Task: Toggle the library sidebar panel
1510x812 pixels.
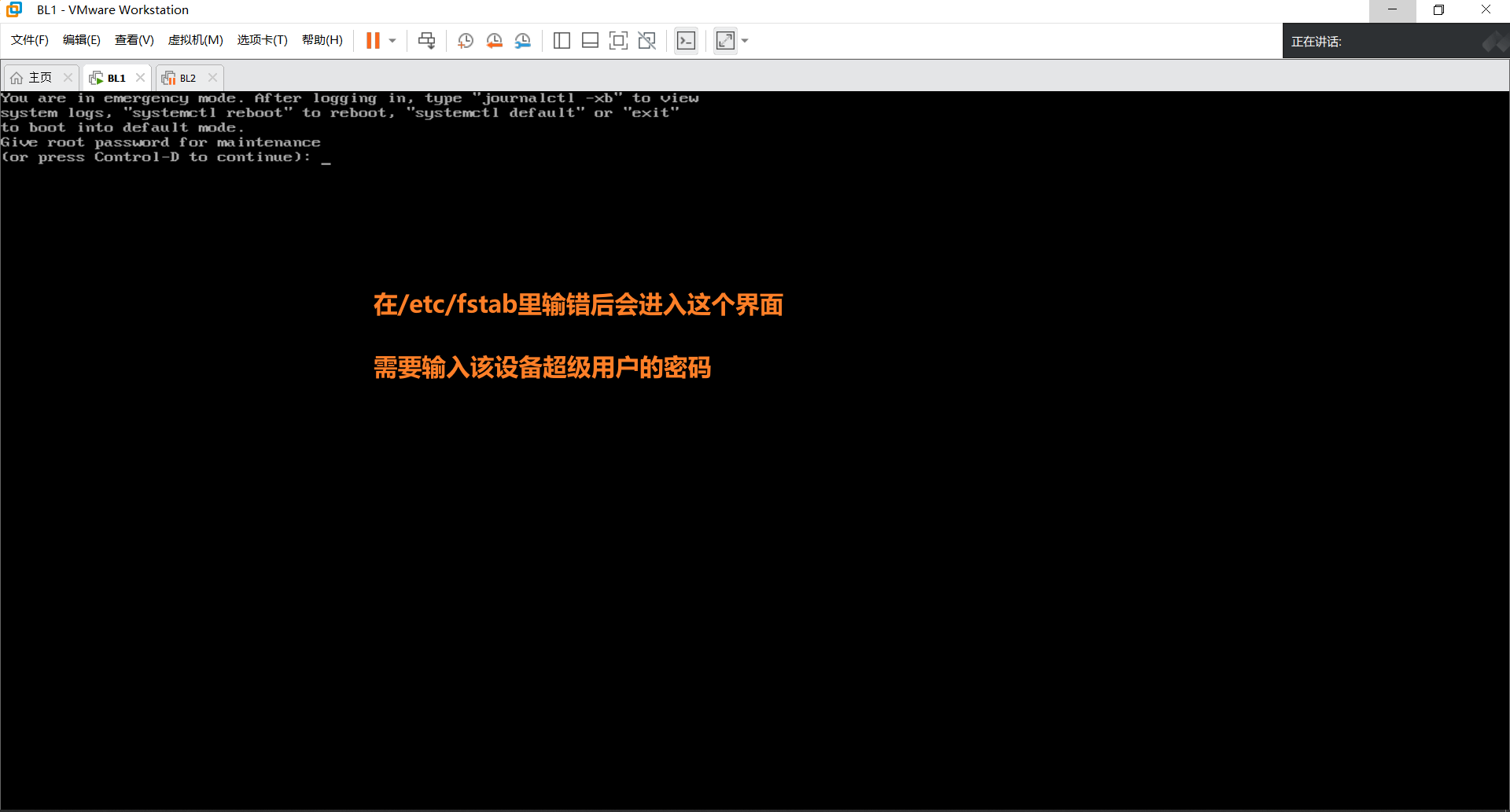Action: click(562, 40)
